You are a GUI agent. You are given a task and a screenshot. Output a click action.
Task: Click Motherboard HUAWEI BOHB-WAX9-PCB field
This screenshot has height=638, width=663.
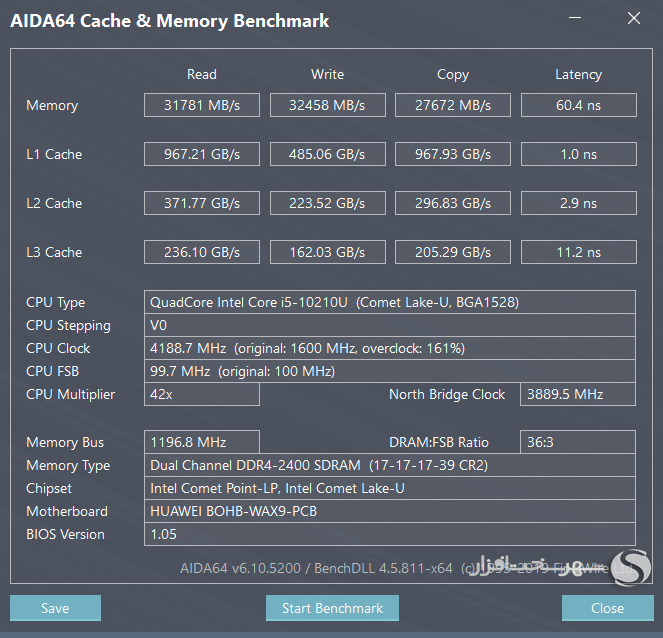click(390, 511)
